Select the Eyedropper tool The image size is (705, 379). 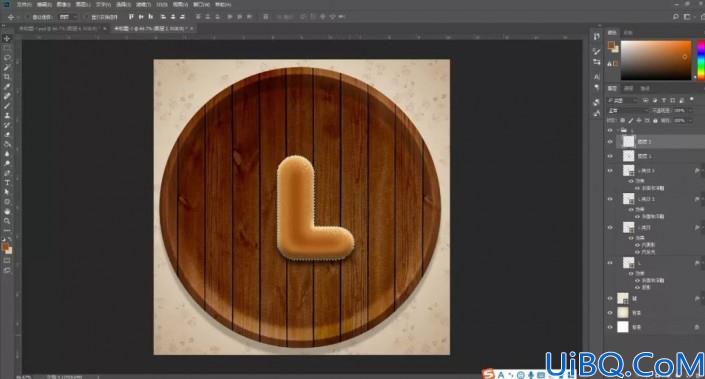[x=7, y=87]
